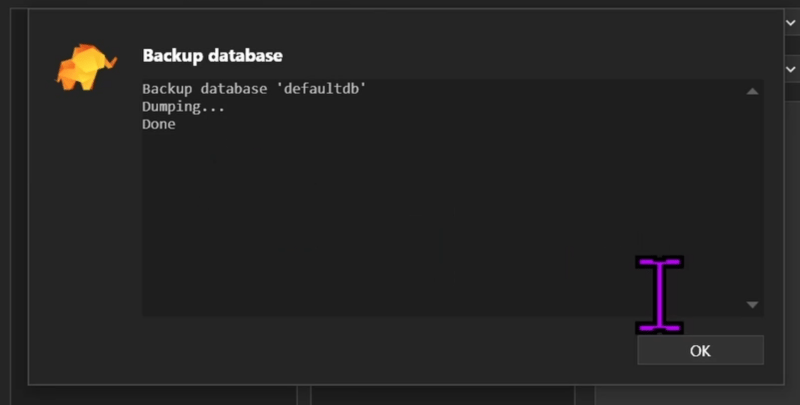
Task: Click the dark field below the upper chevron
Action: [792, 45]
